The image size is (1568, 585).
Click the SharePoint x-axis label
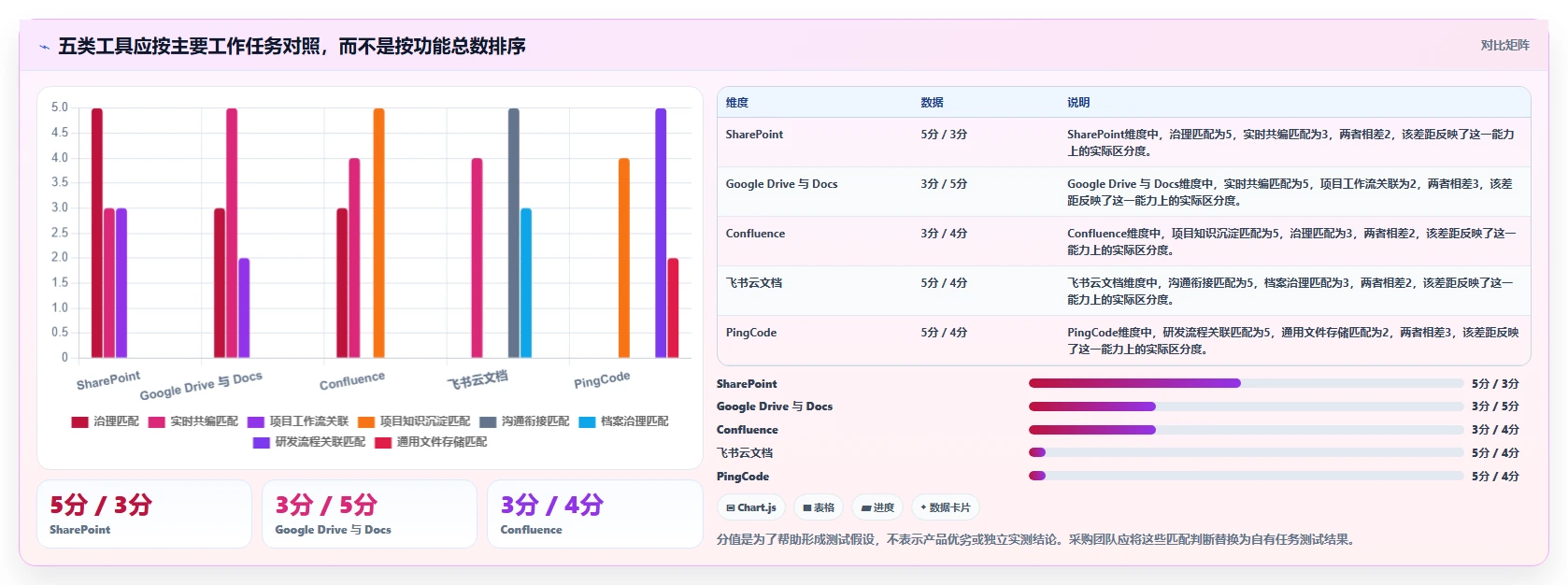point(108,380)
